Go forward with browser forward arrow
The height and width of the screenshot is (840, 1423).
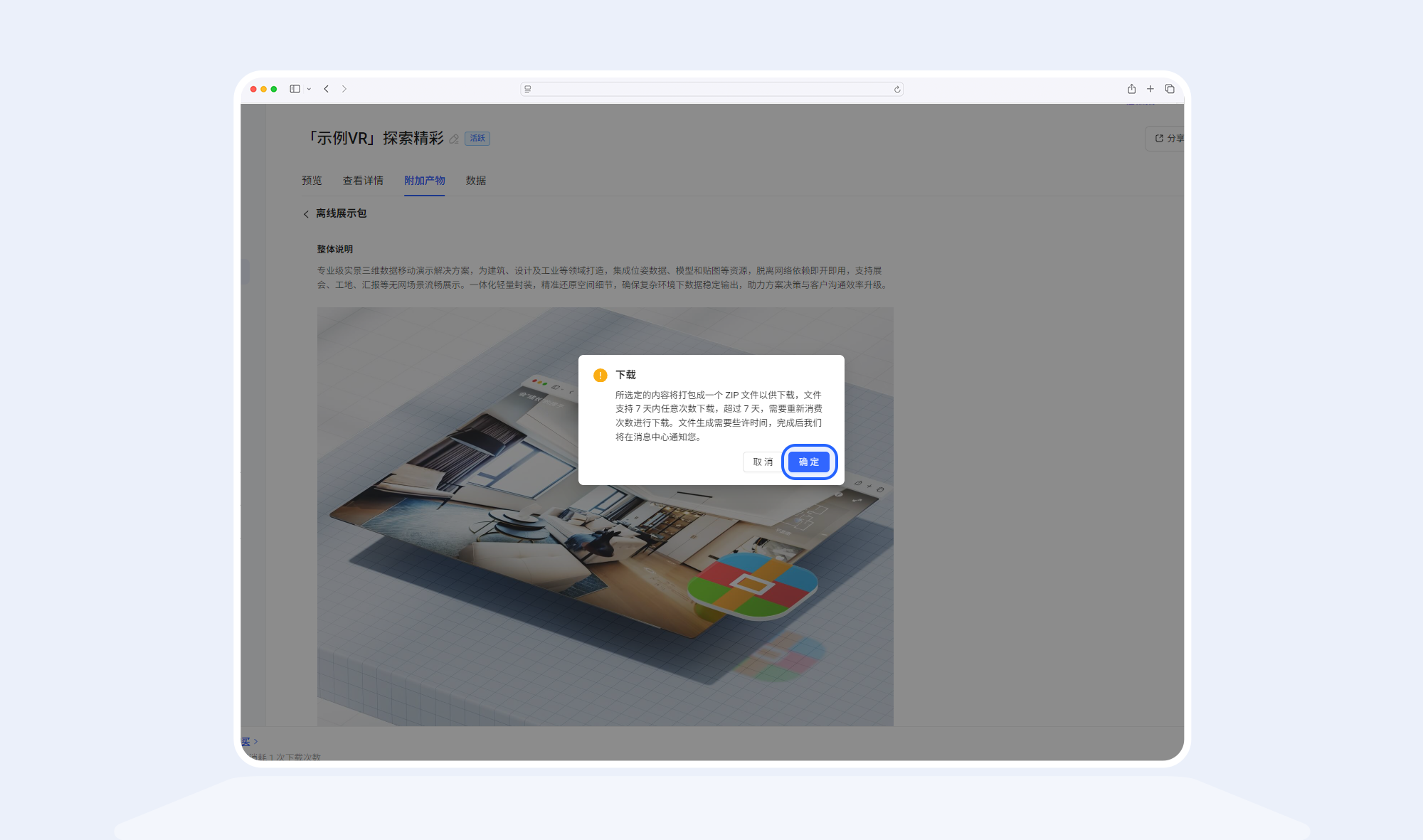point(344,89)
